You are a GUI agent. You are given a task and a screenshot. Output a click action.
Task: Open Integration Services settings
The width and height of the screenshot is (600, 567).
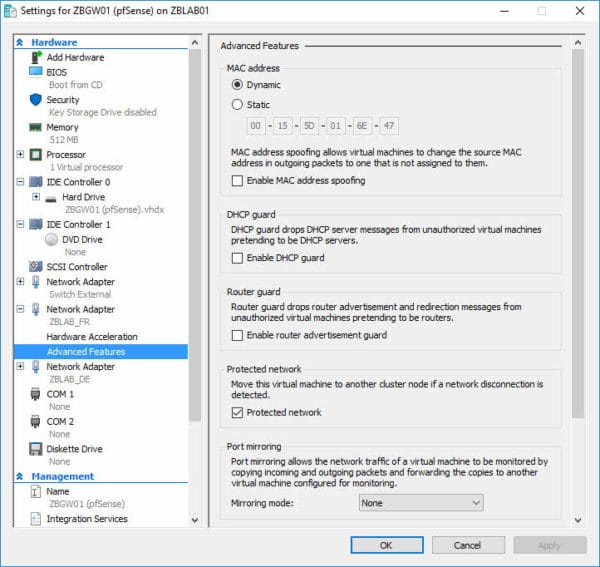[x=87, y=519]
